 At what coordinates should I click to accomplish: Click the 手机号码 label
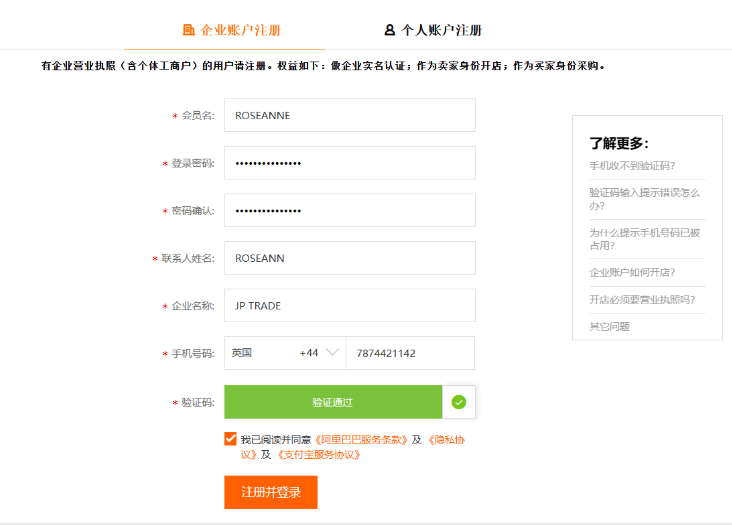coord(193,353)
